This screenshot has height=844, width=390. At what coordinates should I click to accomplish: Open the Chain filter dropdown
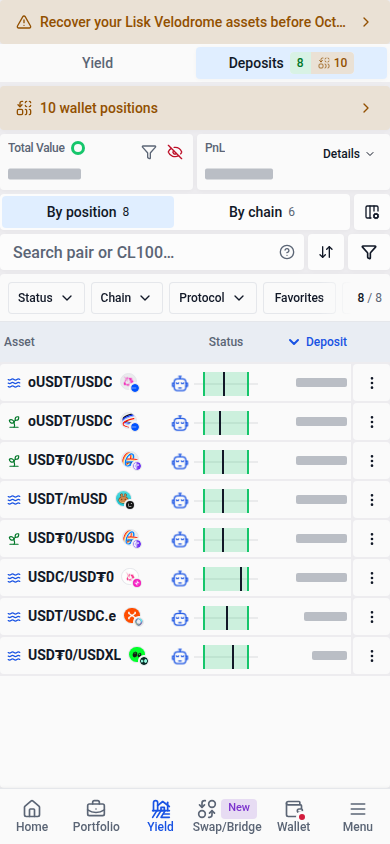(127, 298)
